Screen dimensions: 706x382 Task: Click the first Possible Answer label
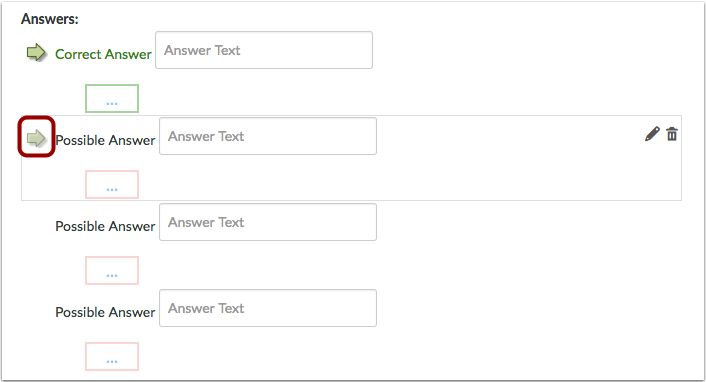coord(105,140)
